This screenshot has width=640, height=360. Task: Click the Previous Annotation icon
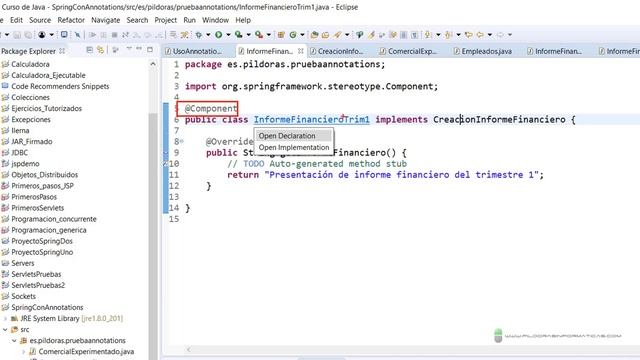(x=448, y=35)
